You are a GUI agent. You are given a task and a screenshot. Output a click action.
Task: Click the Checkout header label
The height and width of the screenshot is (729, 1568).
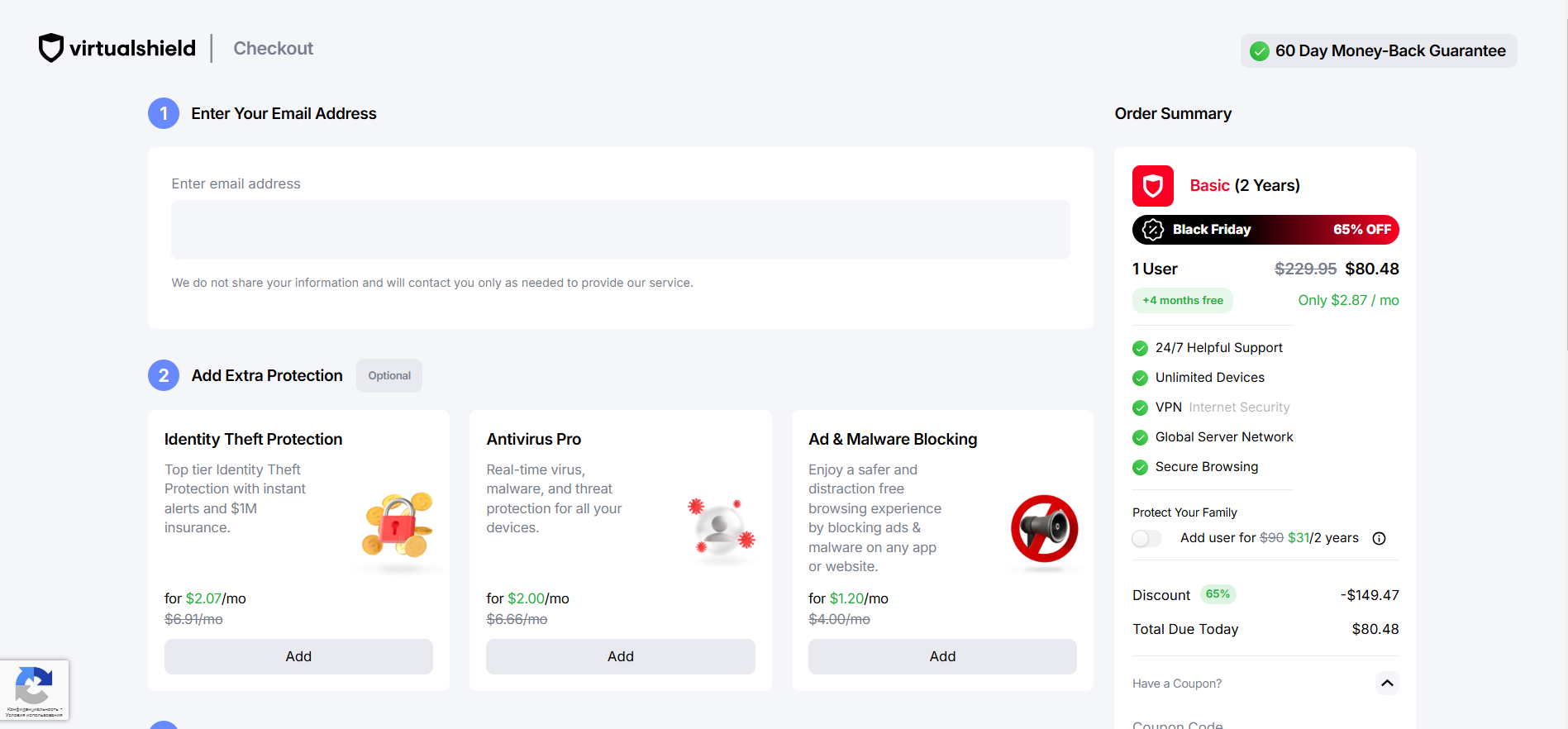273,49
